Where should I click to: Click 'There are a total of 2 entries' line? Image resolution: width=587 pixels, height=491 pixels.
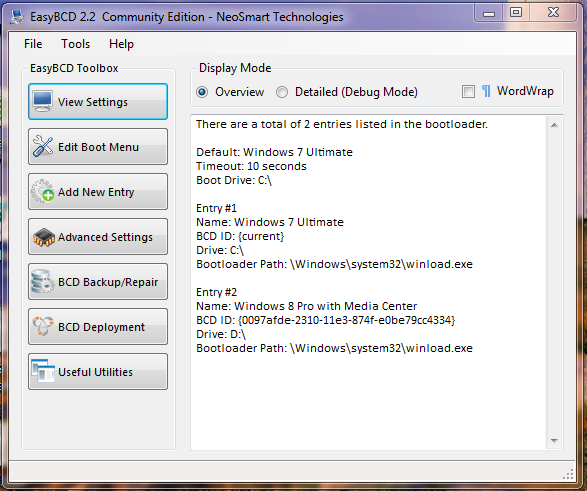(x=342, y=124)
